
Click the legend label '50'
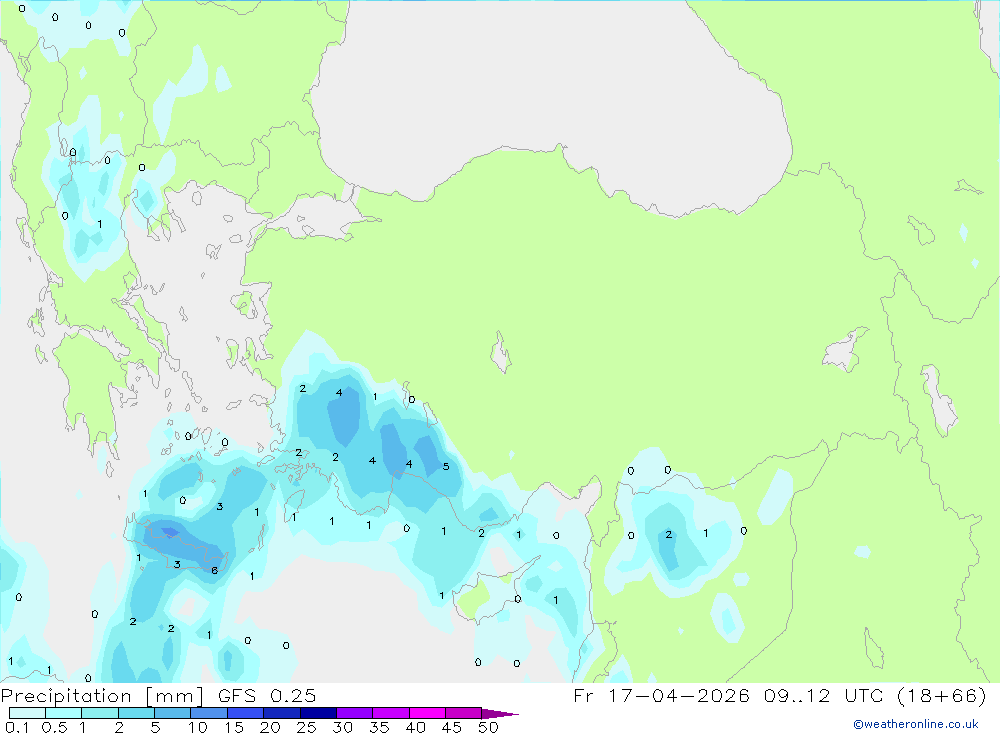click(488, 727)
